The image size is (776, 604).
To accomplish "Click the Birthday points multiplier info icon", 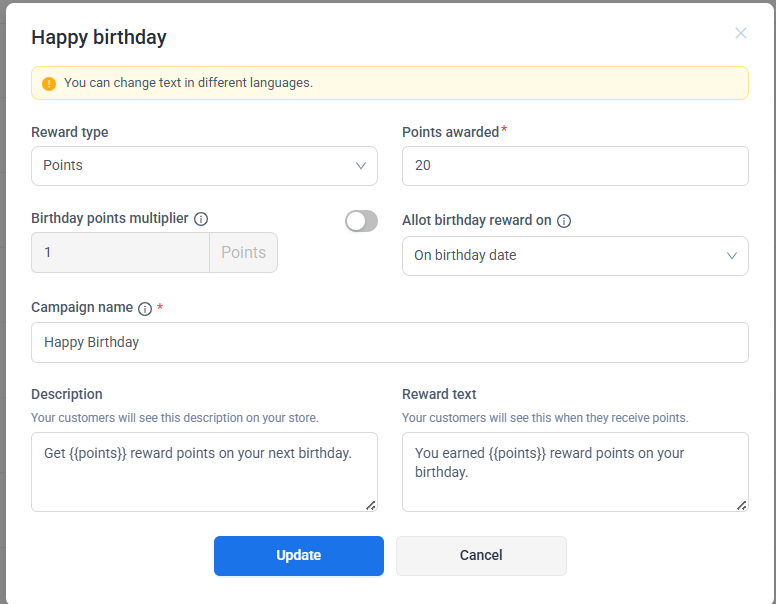I will point(201,219).
